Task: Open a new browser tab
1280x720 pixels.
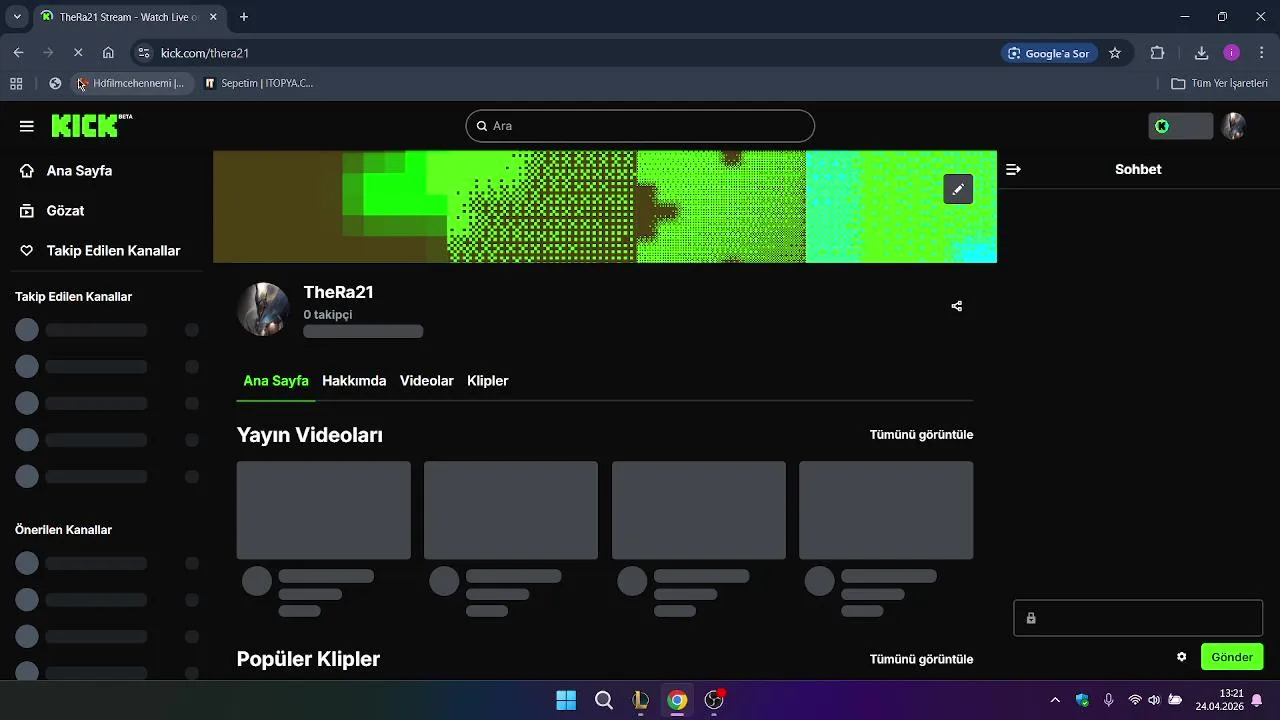Action: point(243,17)
